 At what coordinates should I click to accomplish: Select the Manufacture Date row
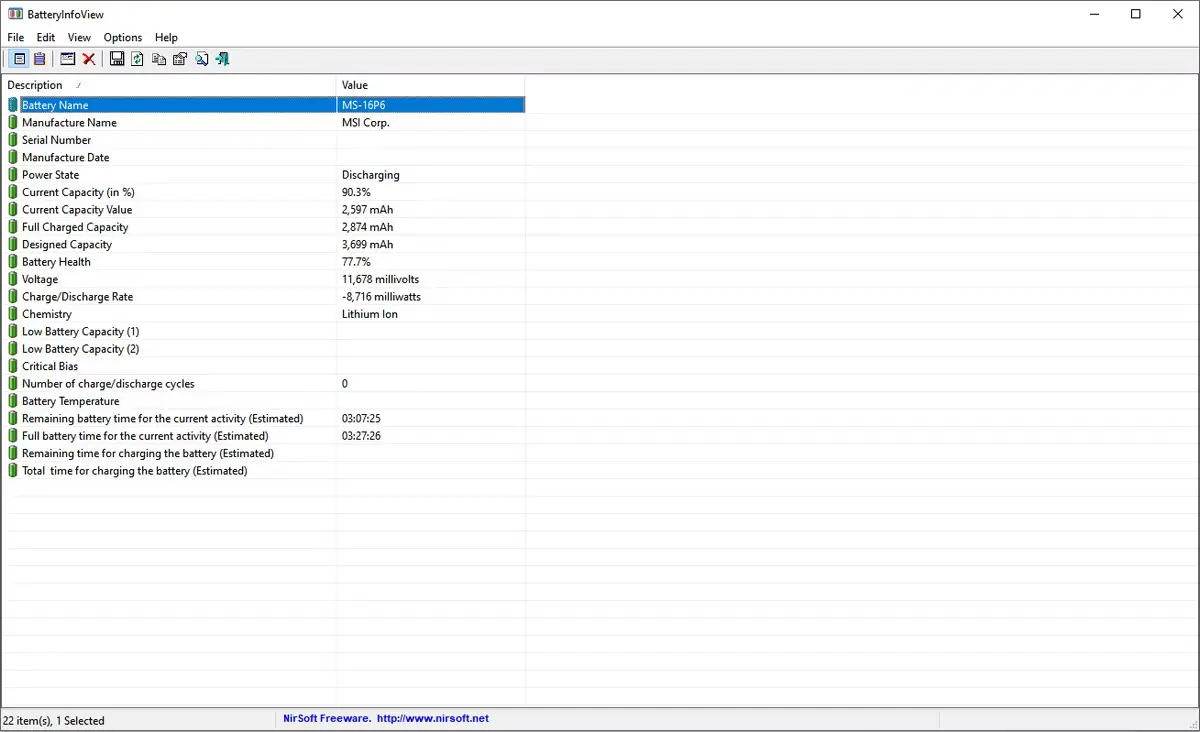pos(264,157)
